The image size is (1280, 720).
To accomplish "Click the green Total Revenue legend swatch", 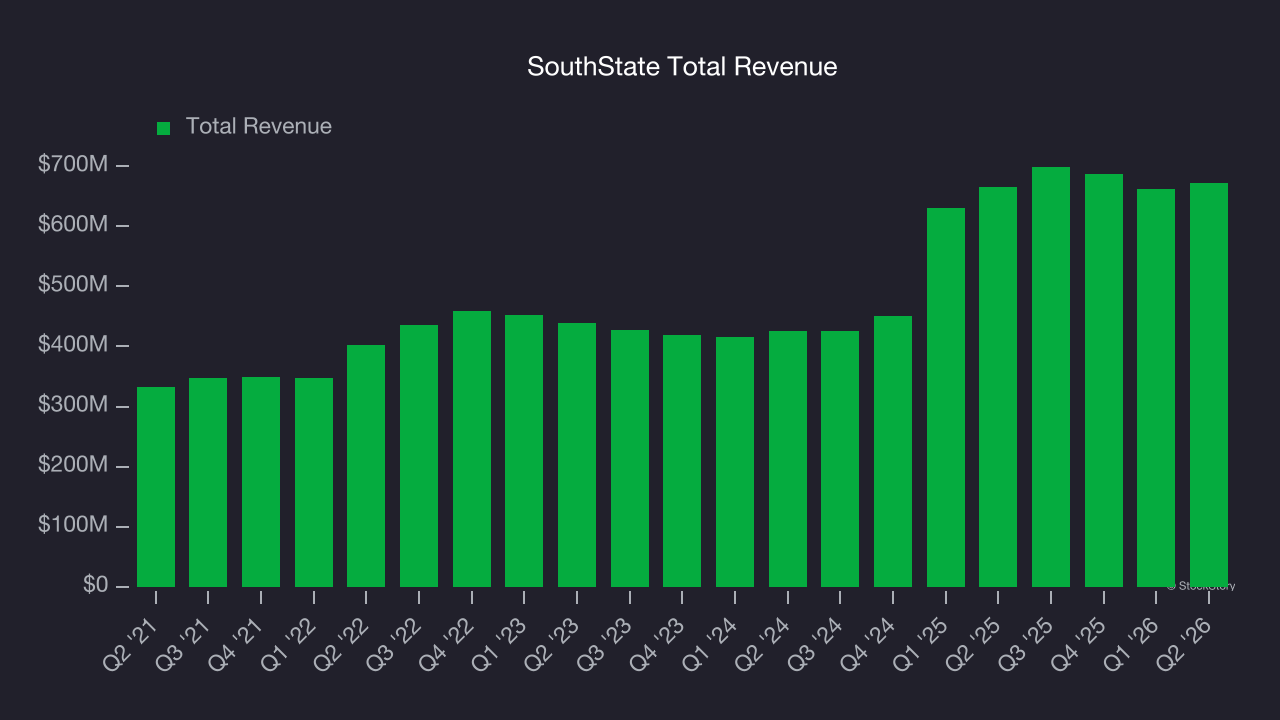I will point(164,128).
